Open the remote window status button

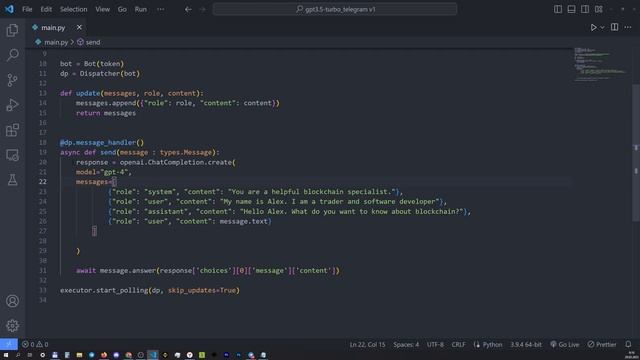[9, 344]
